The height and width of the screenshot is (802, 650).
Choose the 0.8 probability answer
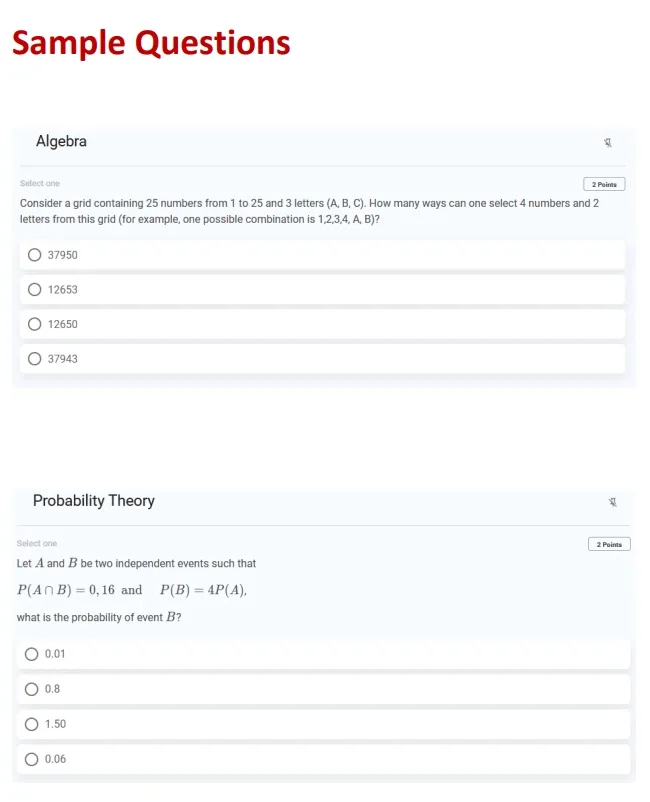tap(323, 689)
